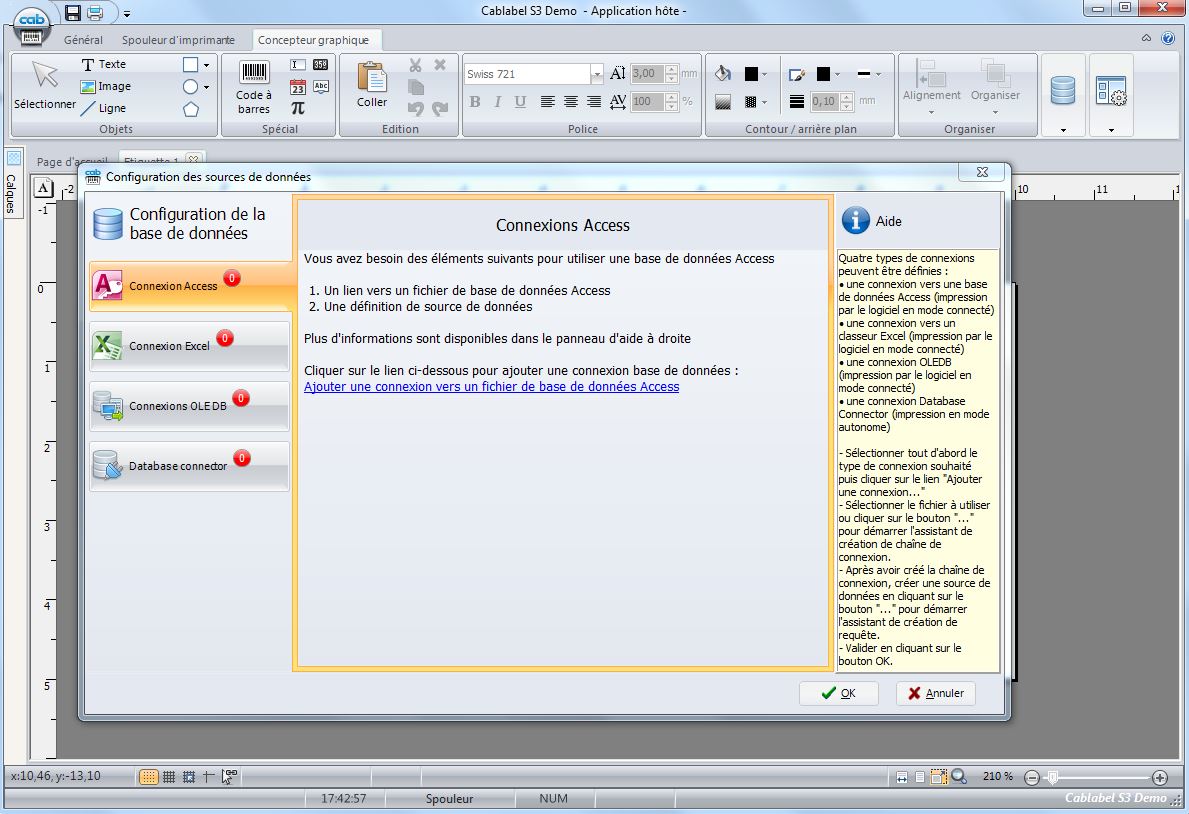Click the line thickness 0,10 field
Screen dimensions: 1189x814
coord(825,101)
